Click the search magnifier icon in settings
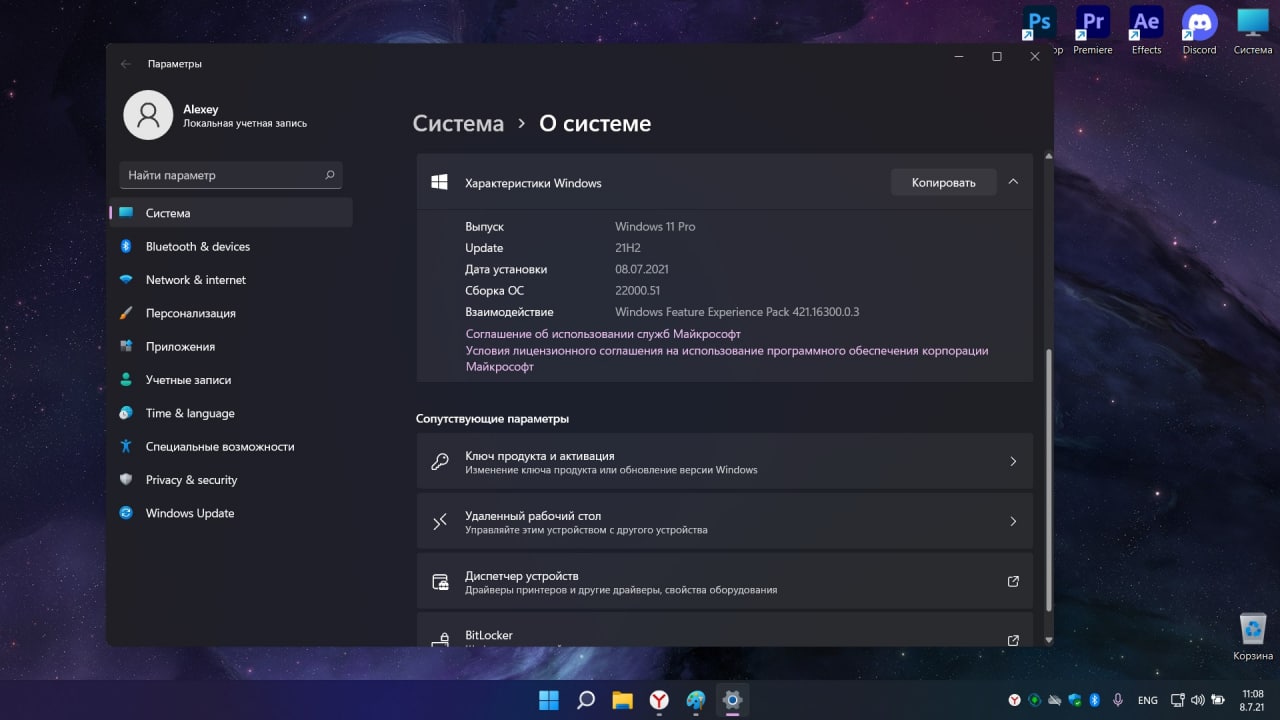The height and width of the screenshot is (720, 1280). (330, 175)
